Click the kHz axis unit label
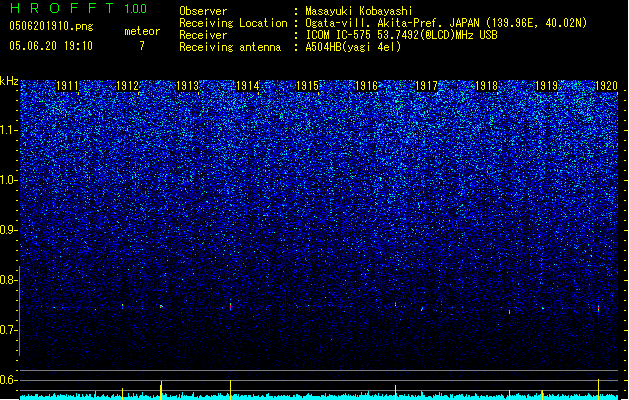This screenshot has width=629, height=400. pyautogui.click(x=9, y=81)
